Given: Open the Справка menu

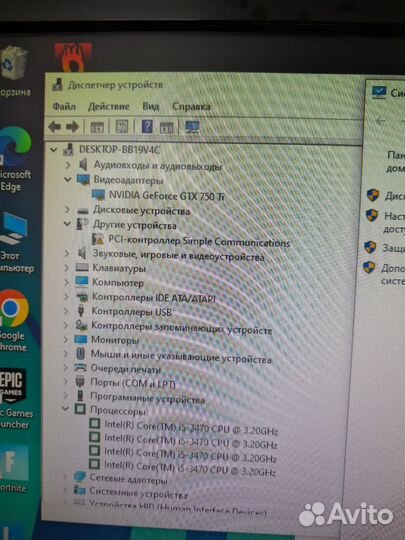Looking at the screenshot, I should click(x=191, y=106).
